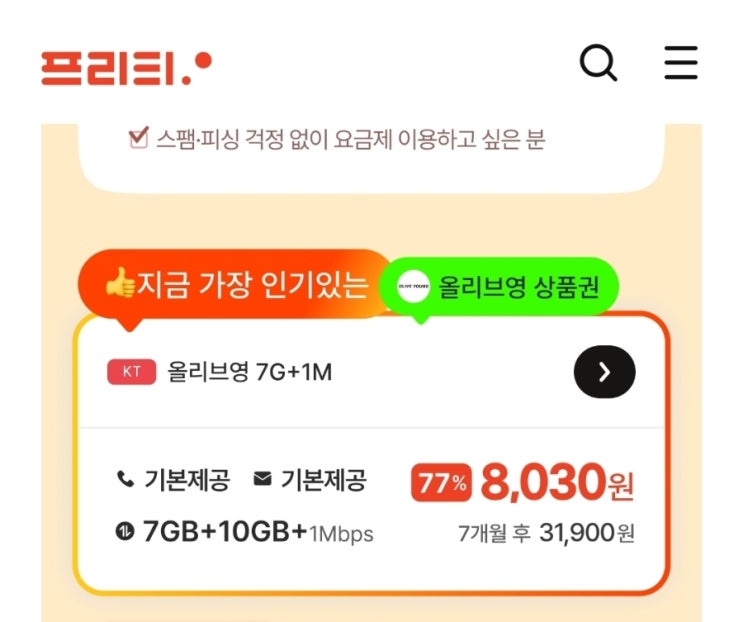
Task: Click the envelope message icon
Action: coord(263,478)
